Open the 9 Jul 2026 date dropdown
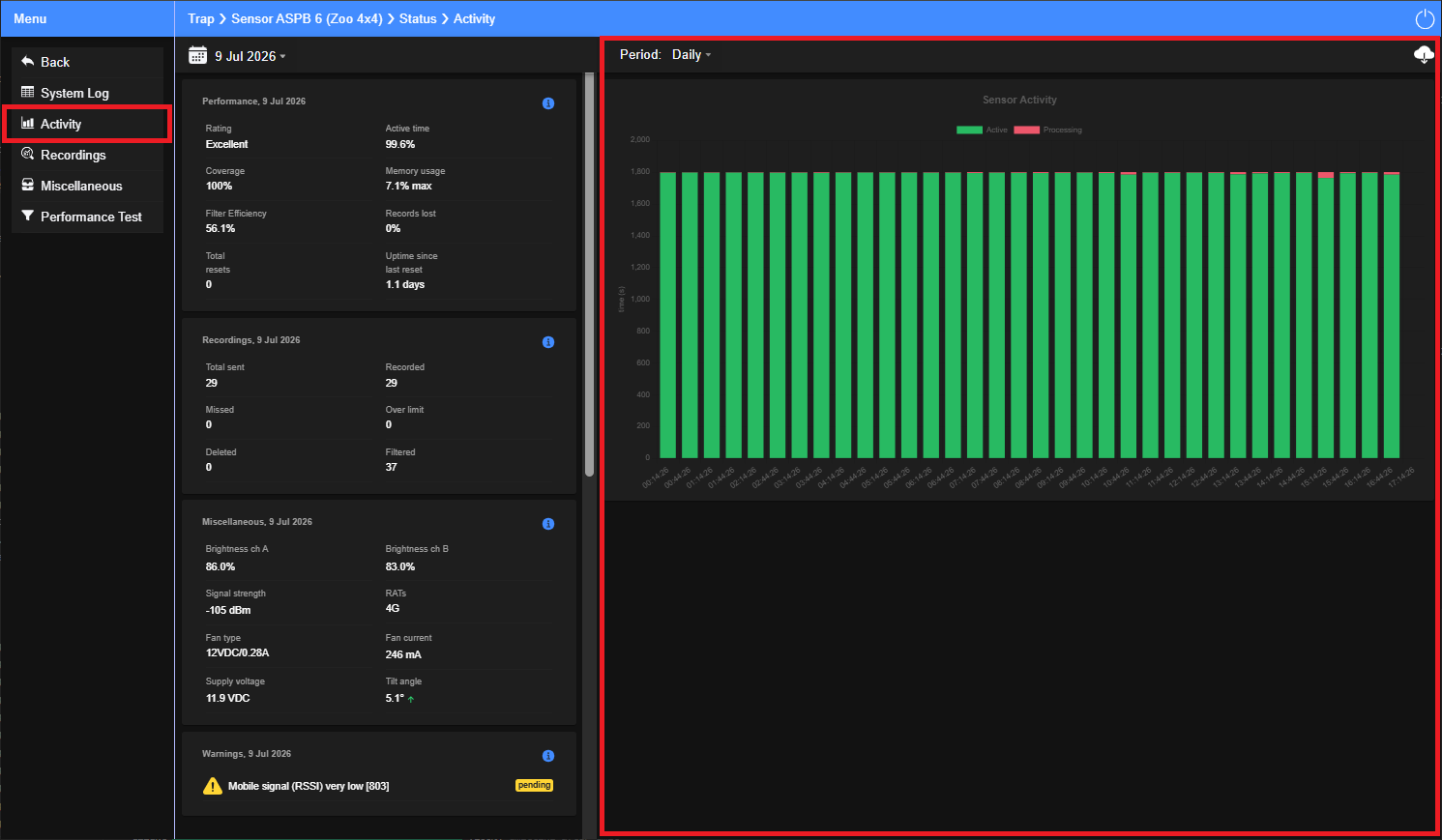 [x=250, y=56]
